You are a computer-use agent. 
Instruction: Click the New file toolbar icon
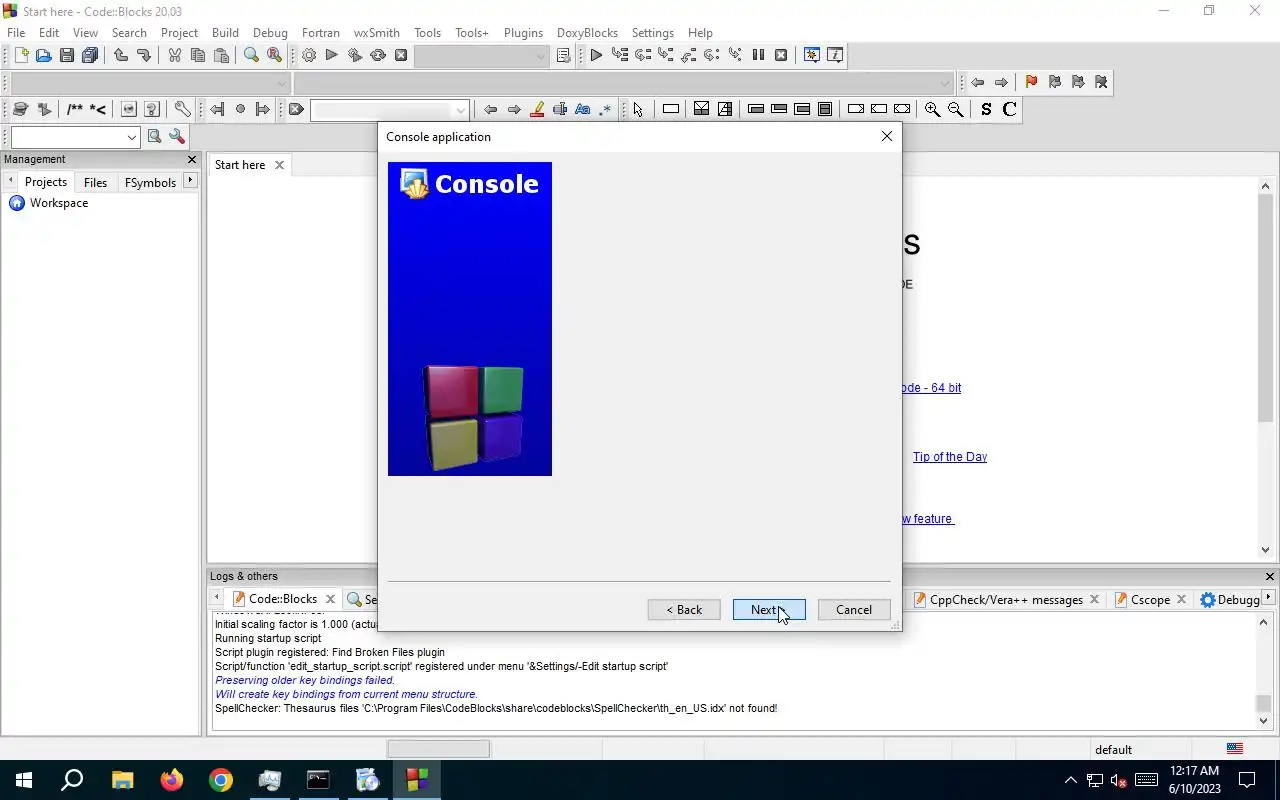click(x=21, y=56)
